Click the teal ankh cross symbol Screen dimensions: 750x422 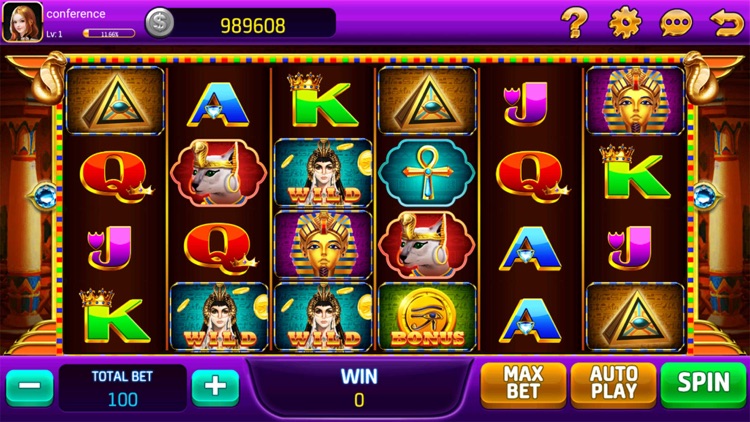pyautogui.click(x=427, y=172)
